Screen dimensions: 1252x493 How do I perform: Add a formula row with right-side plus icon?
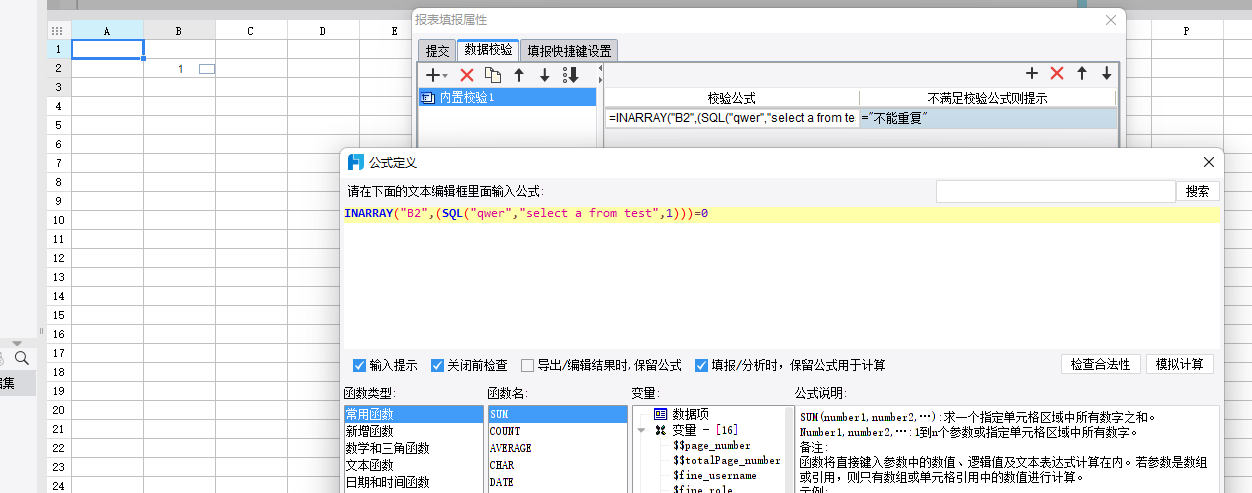[x=1033, y=73]
